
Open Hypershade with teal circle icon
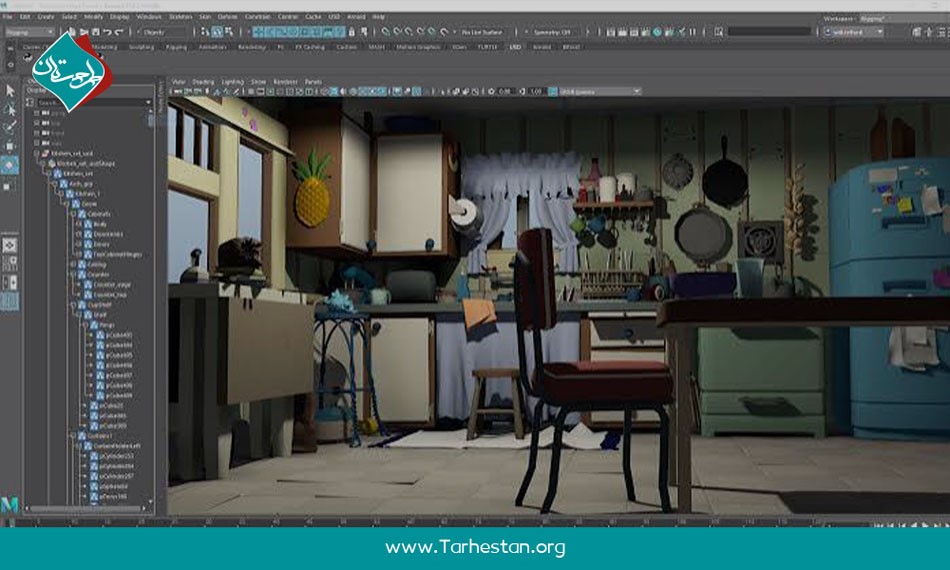click(x=657, y=31)
